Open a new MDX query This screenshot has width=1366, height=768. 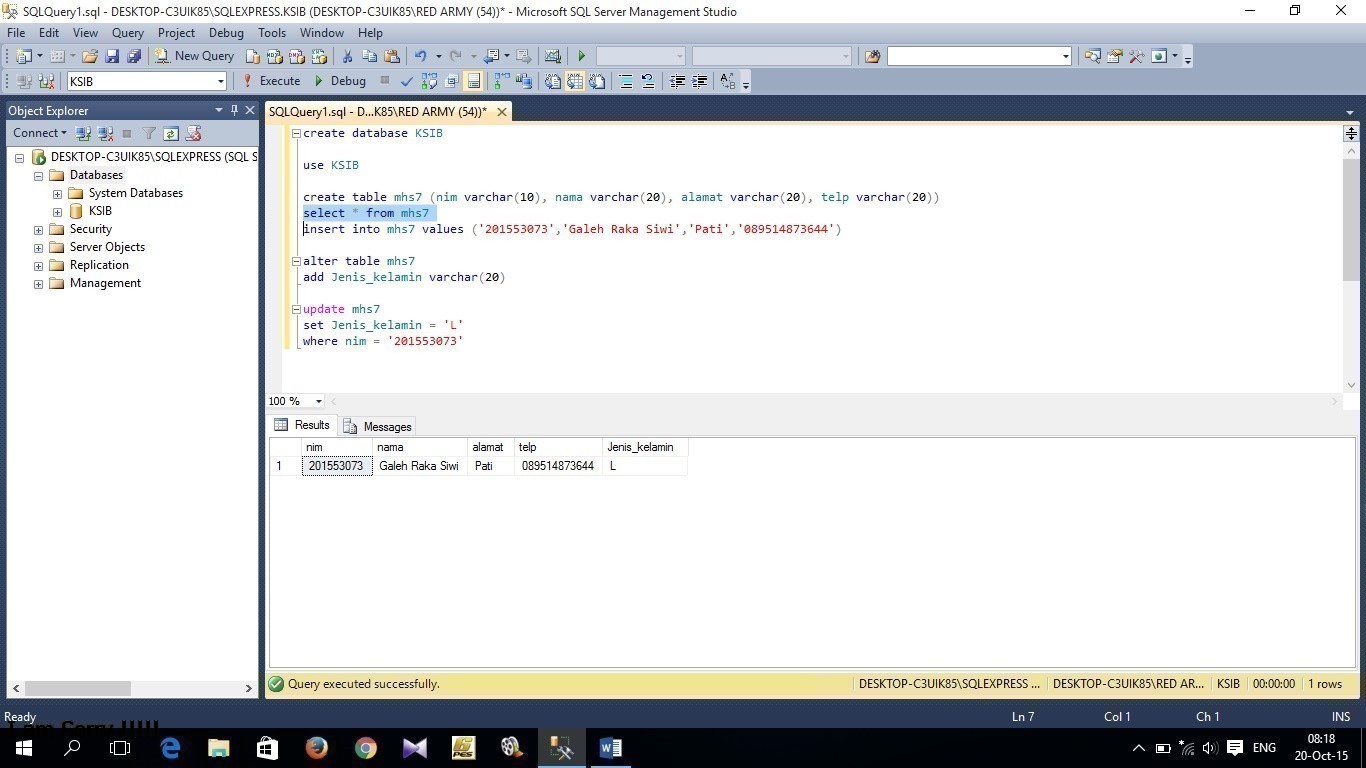275,56
